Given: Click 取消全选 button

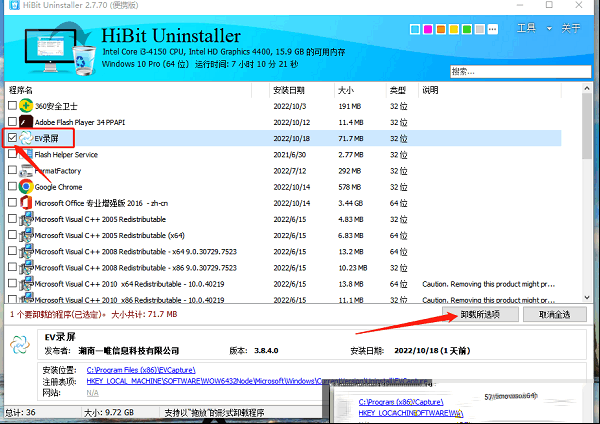Looking at the screenshot, I should 554,315.
